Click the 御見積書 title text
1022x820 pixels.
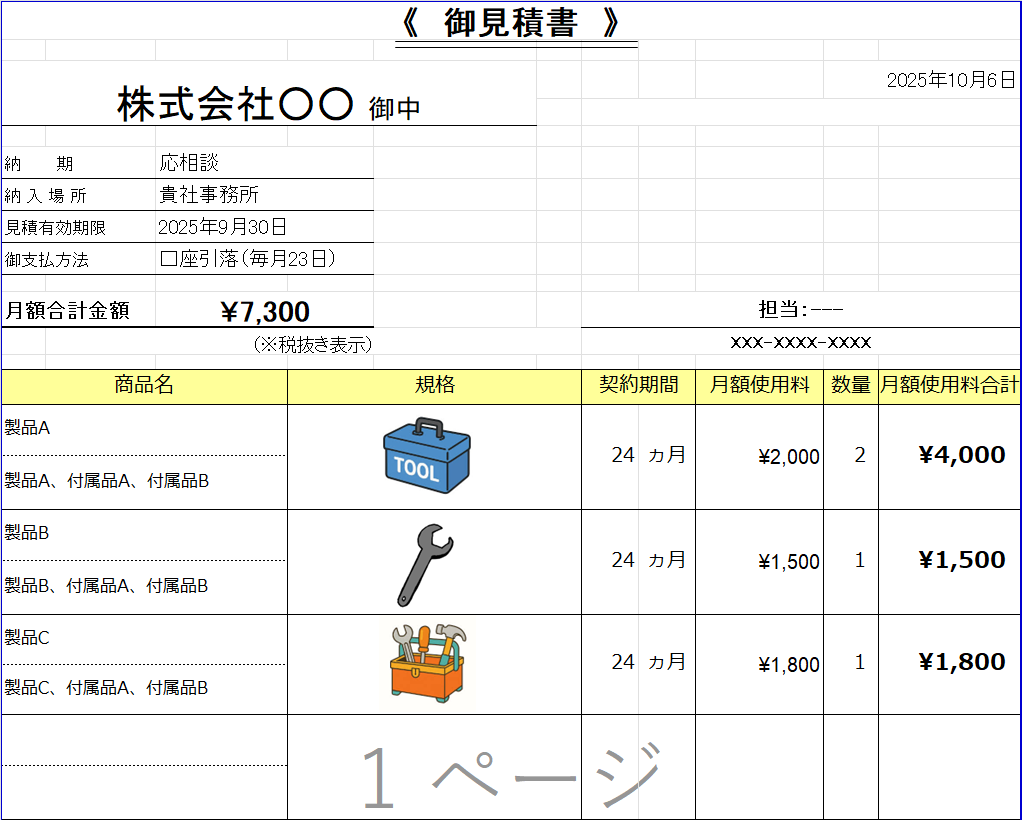point(511,20)
